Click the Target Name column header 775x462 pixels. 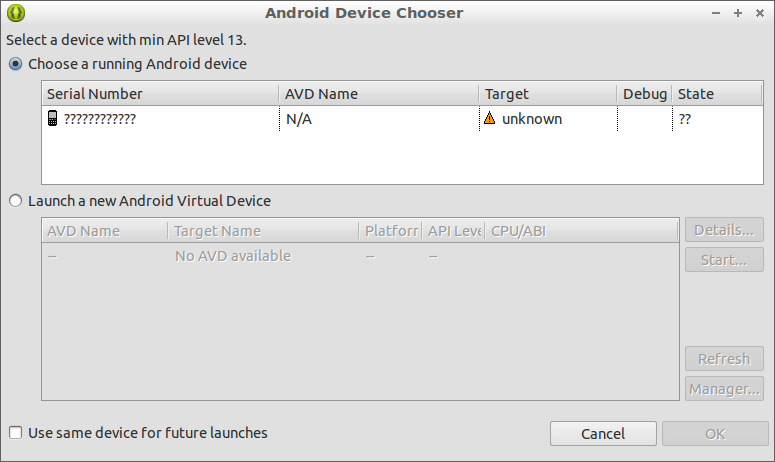coord(263,231)
